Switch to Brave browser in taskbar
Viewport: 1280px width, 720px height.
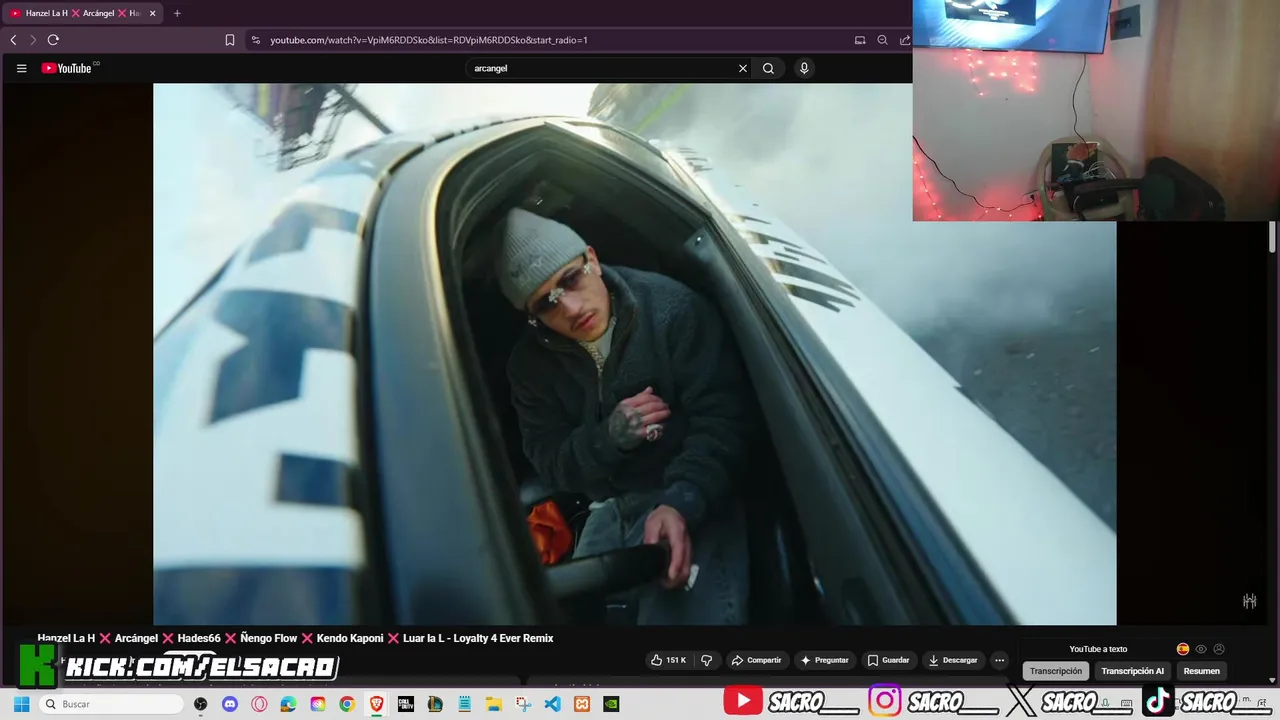[376, 704]
